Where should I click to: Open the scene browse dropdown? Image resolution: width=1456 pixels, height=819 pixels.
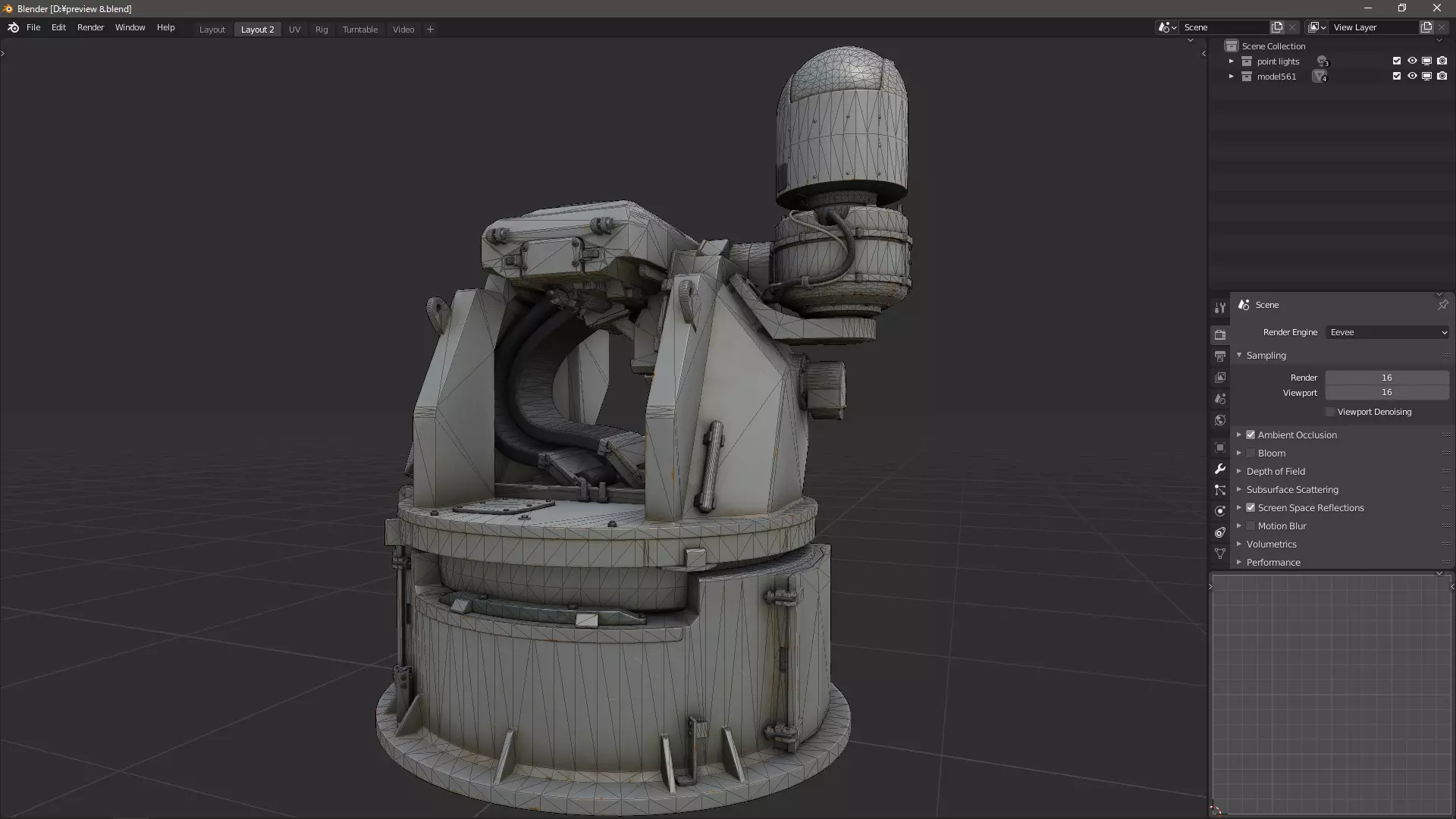click(1167, 27)
